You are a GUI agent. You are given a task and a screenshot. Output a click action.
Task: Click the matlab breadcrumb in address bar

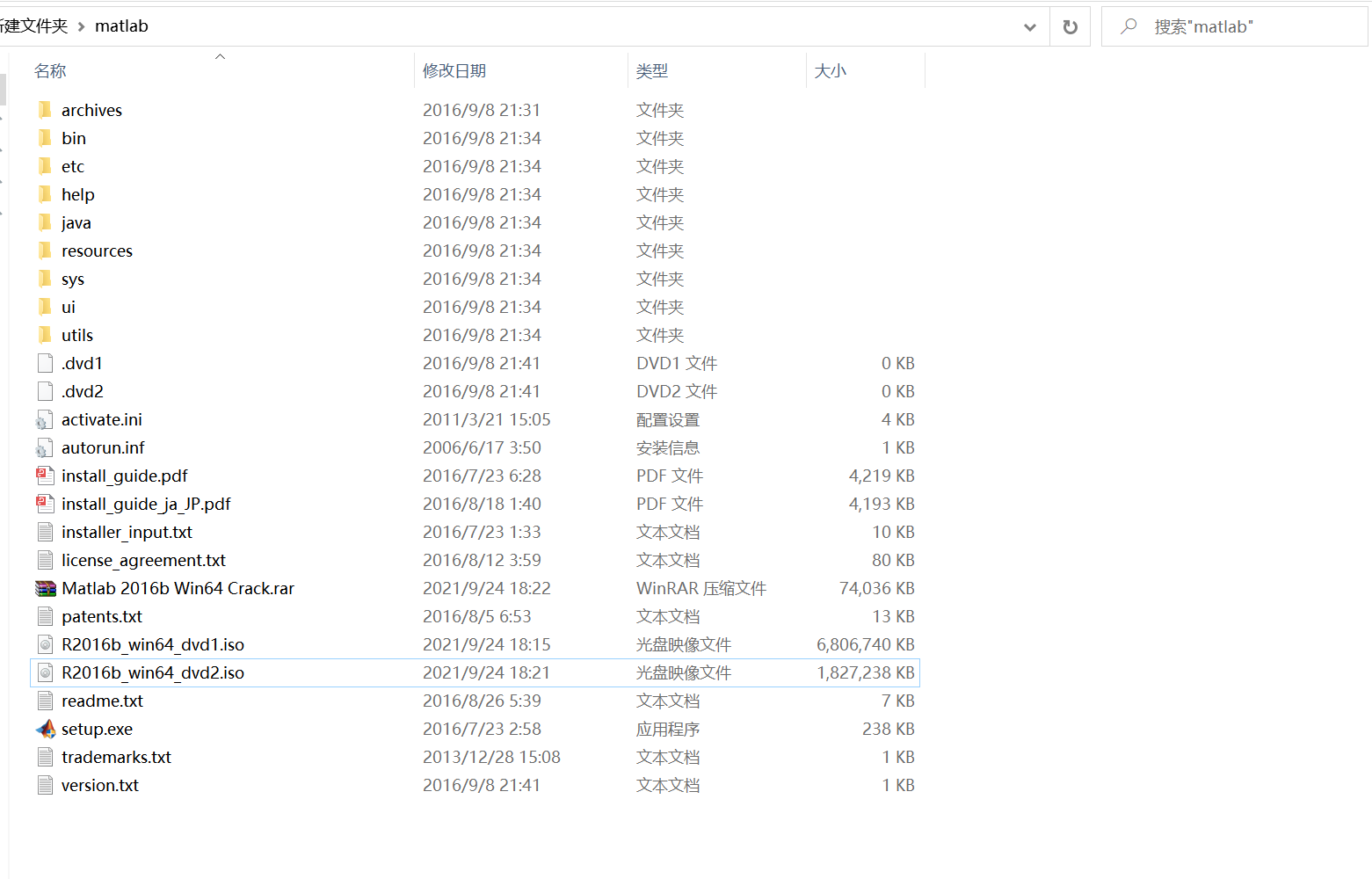click(x=121, y=26)
